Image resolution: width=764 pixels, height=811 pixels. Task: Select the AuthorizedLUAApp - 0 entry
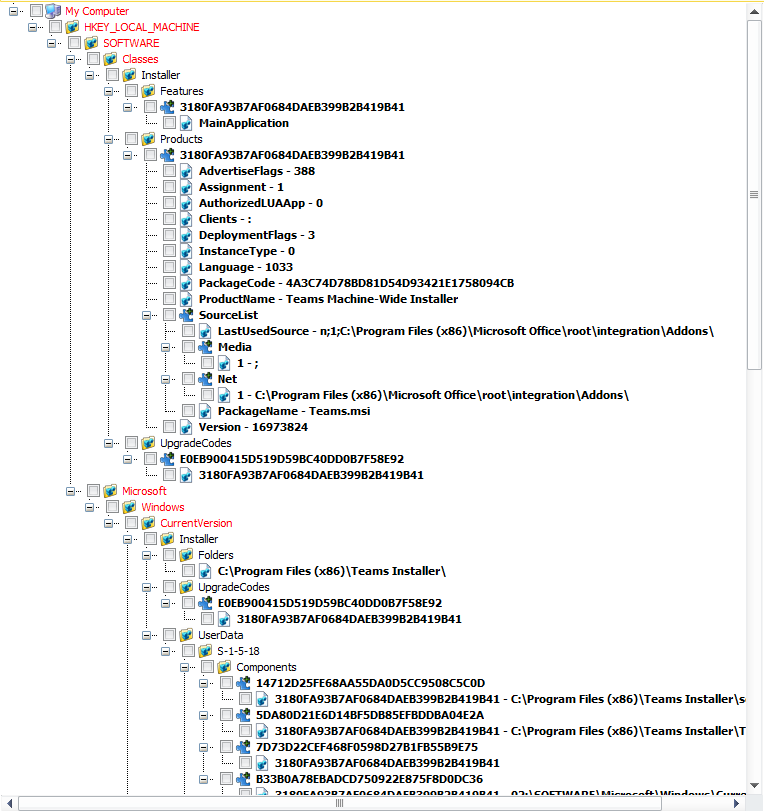[261, 203]
